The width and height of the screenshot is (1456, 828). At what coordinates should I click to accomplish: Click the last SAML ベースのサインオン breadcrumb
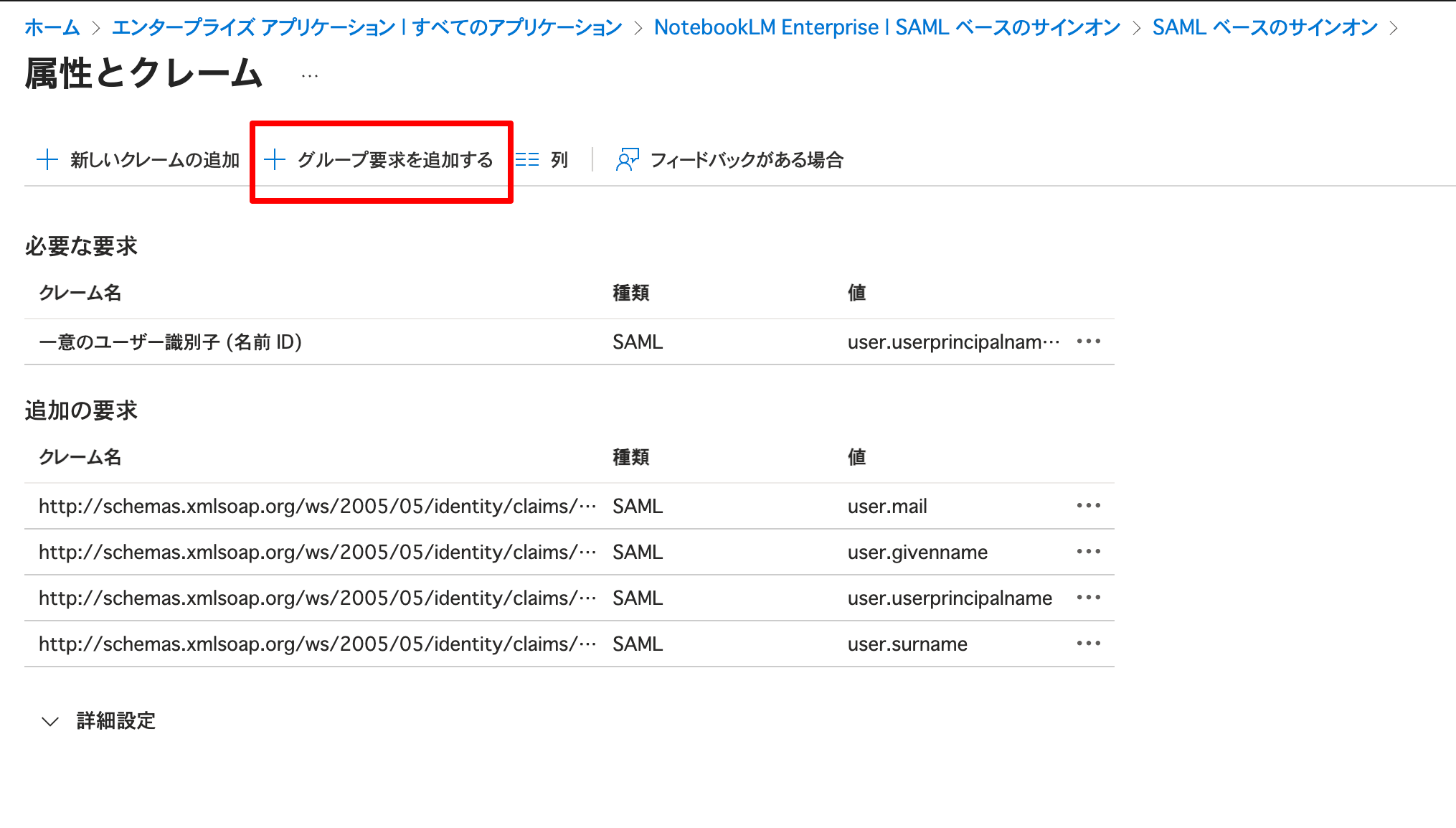click(1264, 27)
